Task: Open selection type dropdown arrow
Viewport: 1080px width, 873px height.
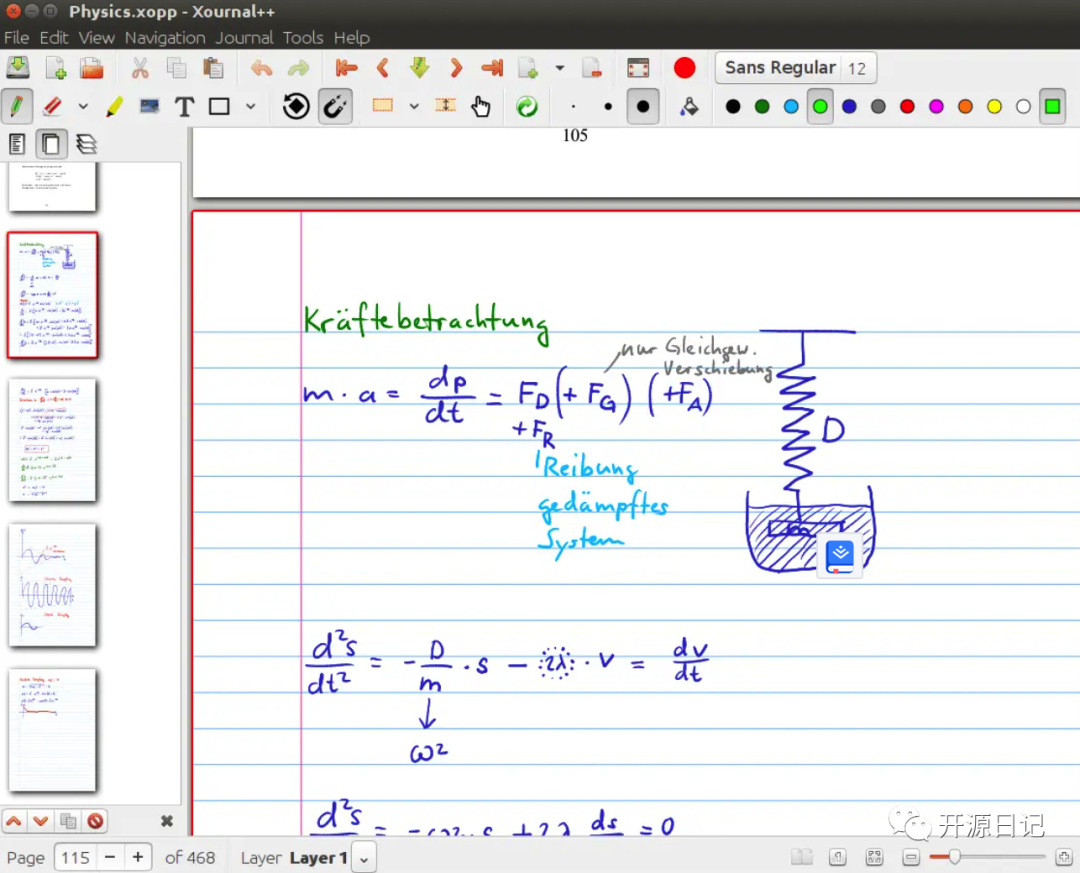Action: [414, 107]
